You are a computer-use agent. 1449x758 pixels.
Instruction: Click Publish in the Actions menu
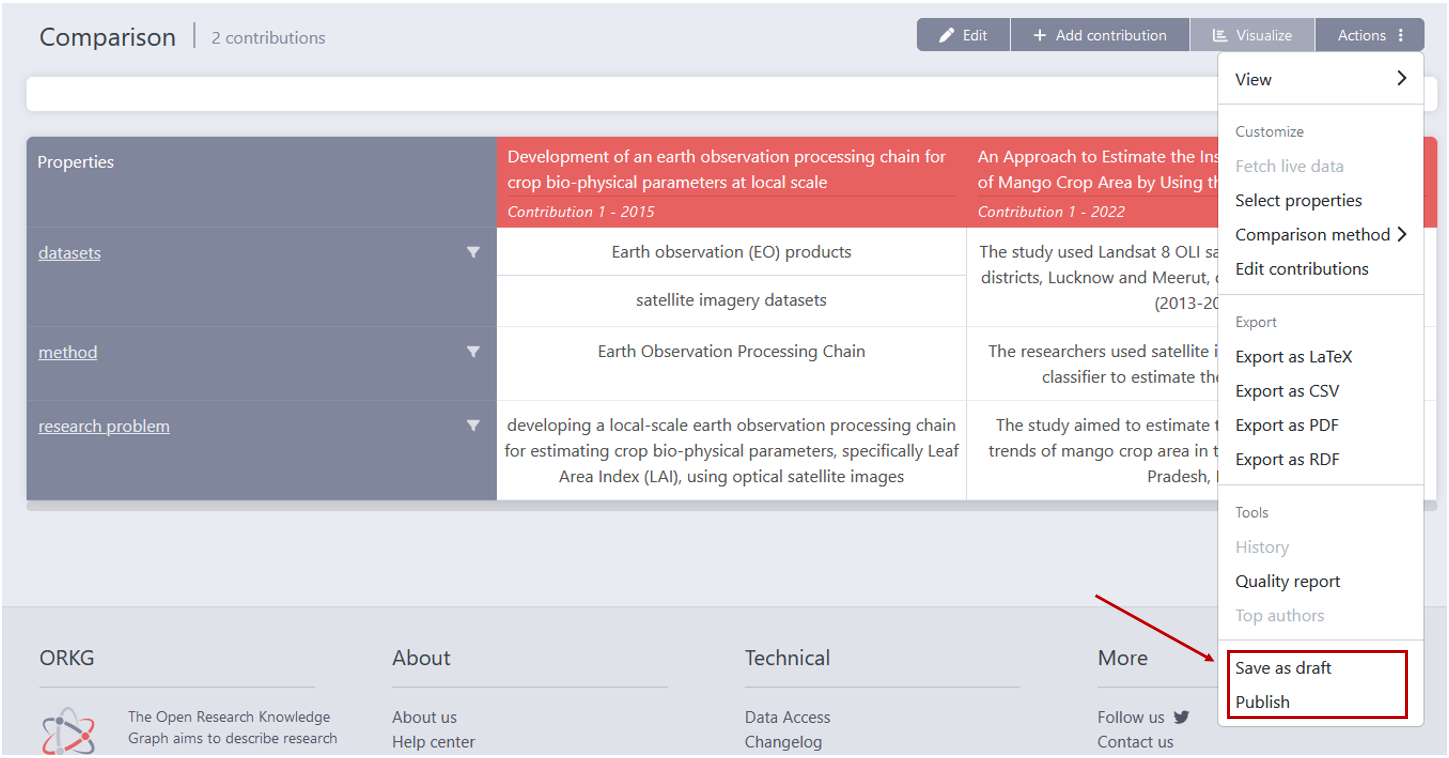pos(1262,702)
